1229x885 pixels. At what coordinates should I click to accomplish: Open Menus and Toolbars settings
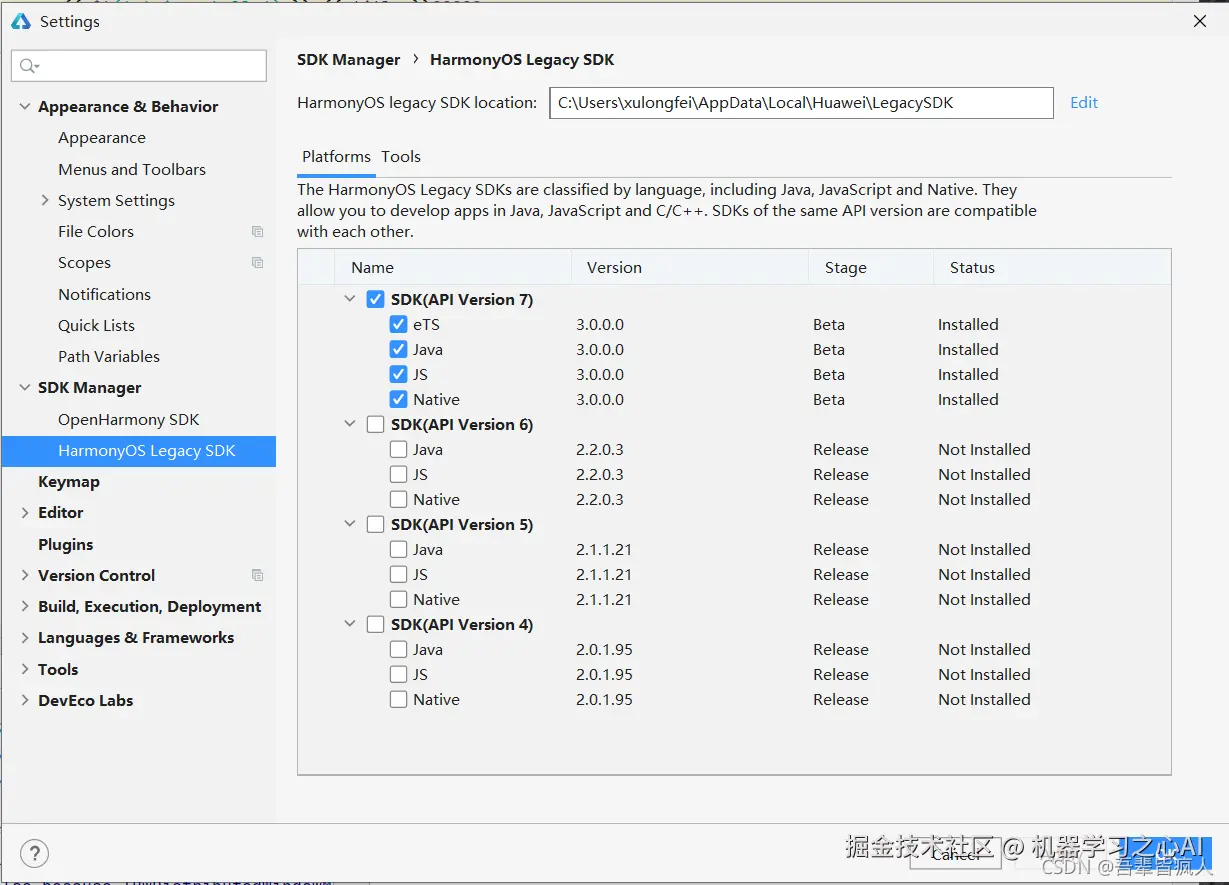click(132, 169)
